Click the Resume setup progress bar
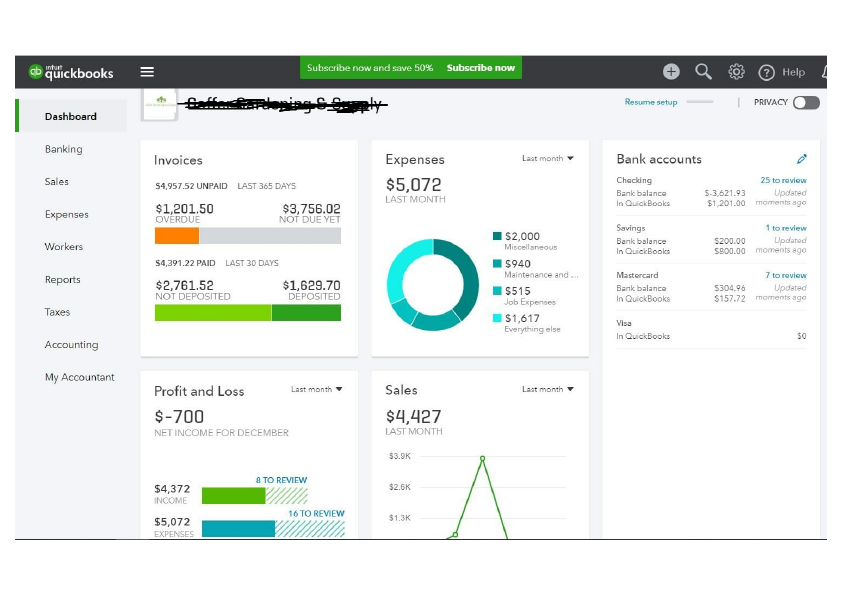842x595 pixels. tap(700, 102)
